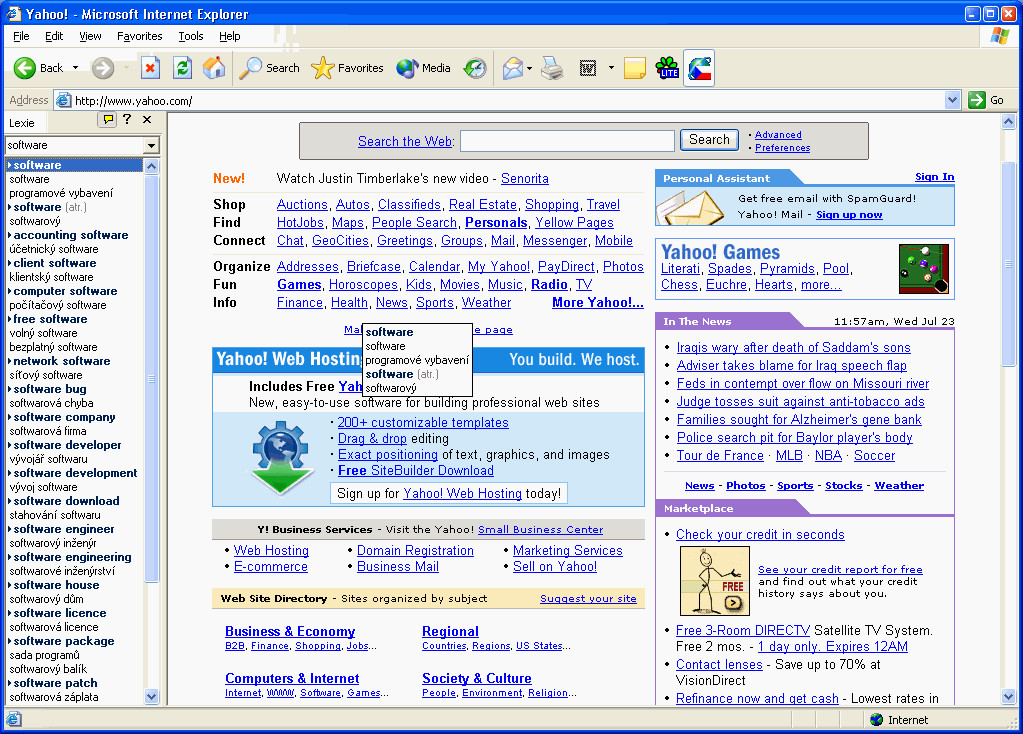Follow the More Yahoo!... link
Screen dimensions: 1023x734
click(x=598, y=303)
